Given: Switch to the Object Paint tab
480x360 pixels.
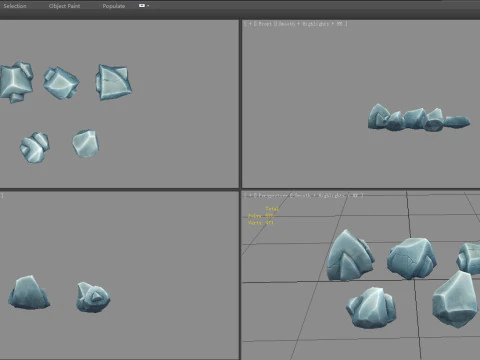Looking at the screenshot, I should pyautogui.click(x=64, y=6).
